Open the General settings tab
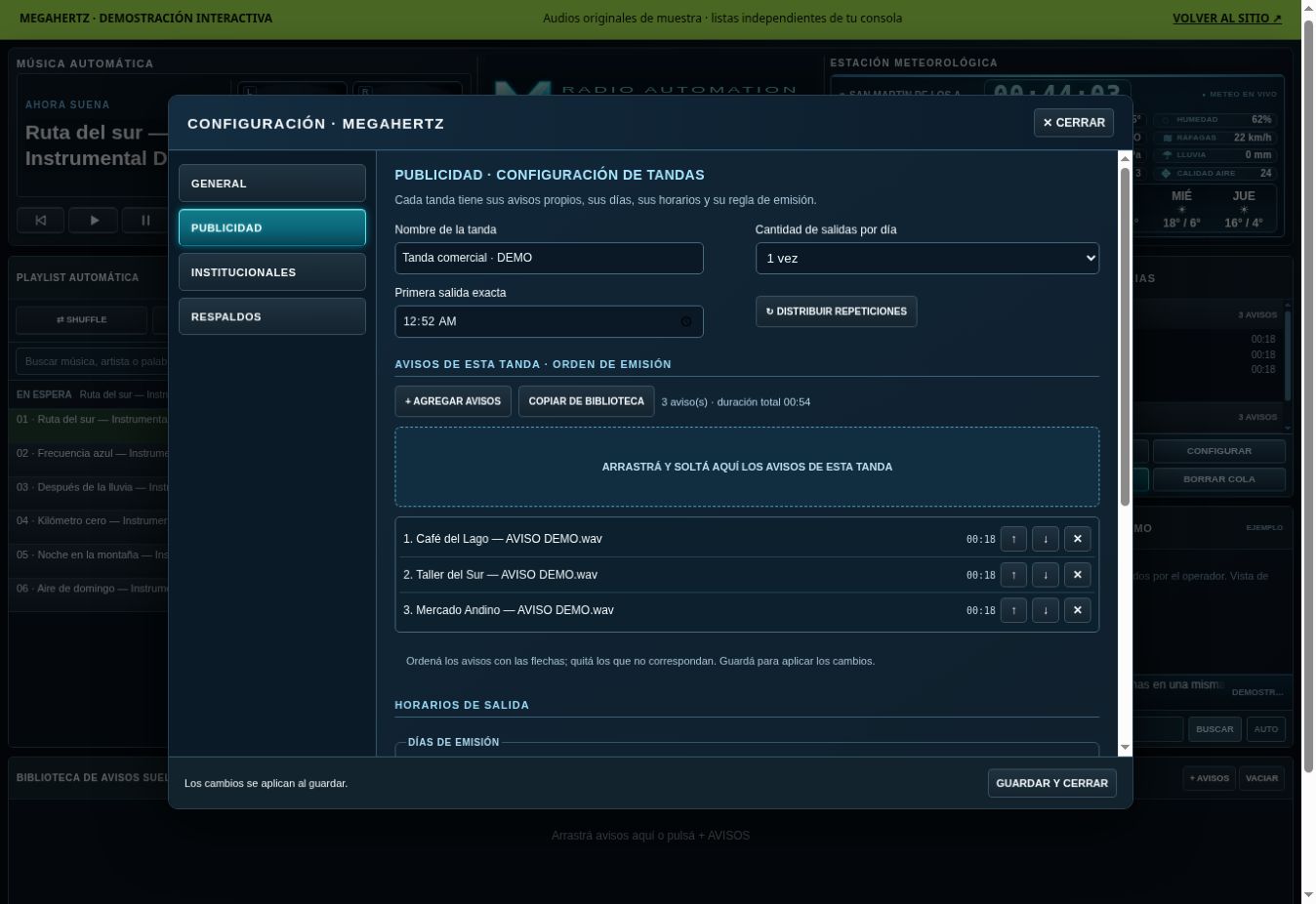This screenshot has width=1316, height=904. 272,184
